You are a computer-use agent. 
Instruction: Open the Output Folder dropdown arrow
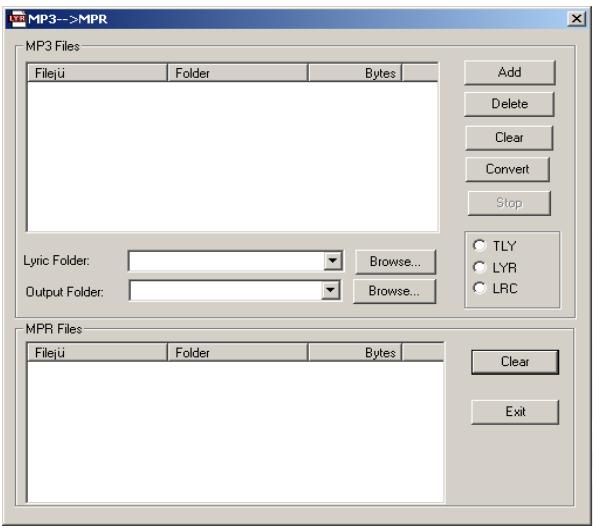pos(331,290)
